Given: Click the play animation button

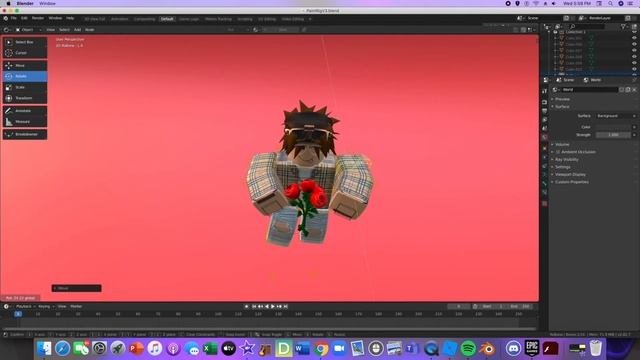Looking at the screenshot, I should click(273, 307).
